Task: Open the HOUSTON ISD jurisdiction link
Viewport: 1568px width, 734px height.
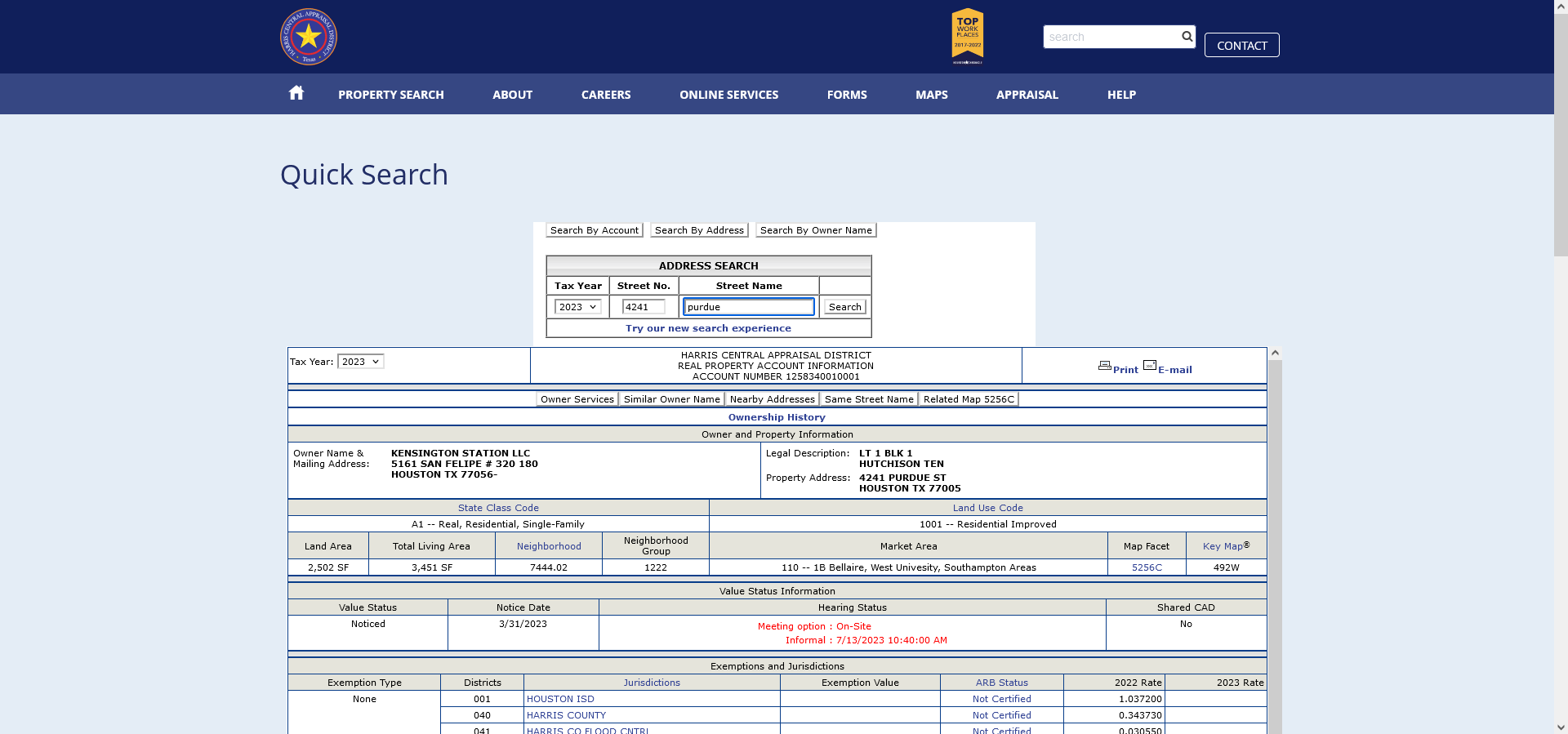Action: [560, 699]
